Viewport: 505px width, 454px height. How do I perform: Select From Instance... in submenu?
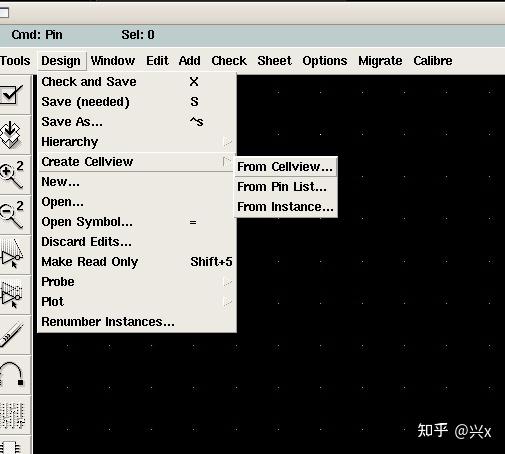(286, 207)
